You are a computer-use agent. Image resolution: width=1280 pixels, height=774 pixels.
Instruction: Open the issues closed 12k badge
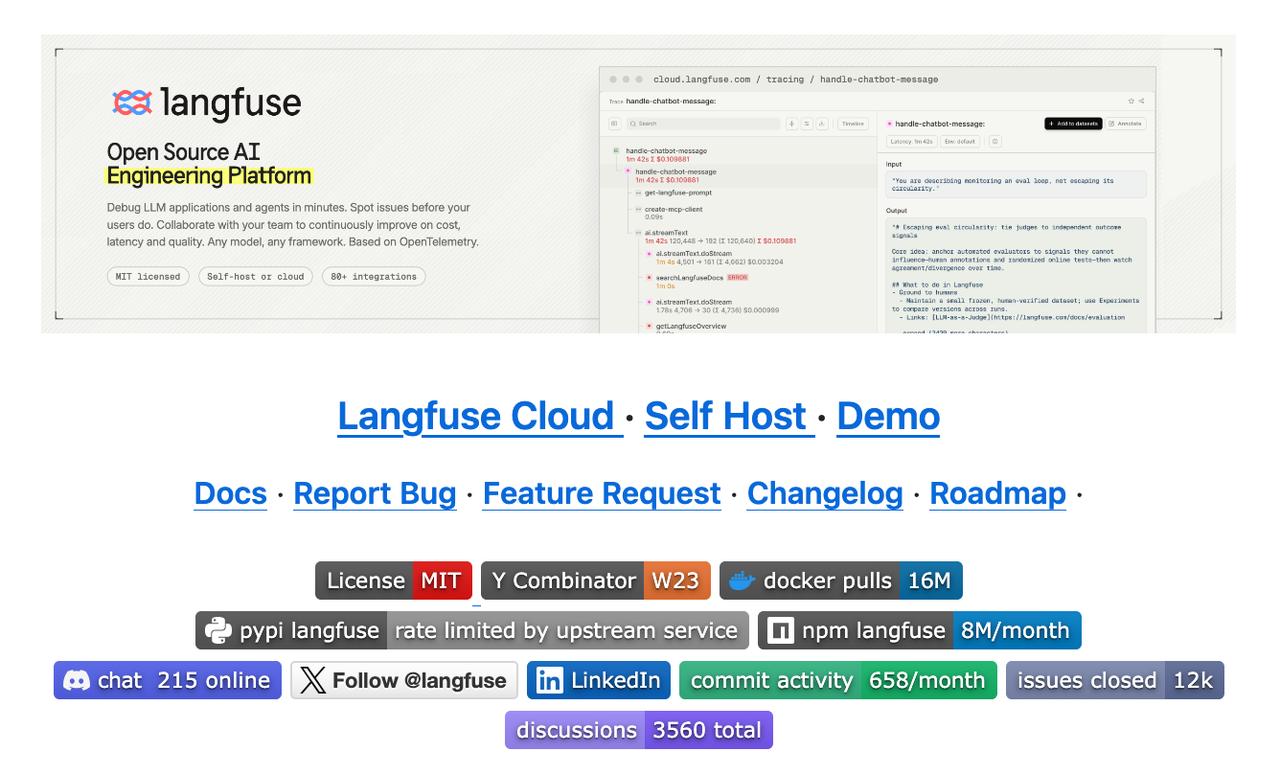point(1115,681)
